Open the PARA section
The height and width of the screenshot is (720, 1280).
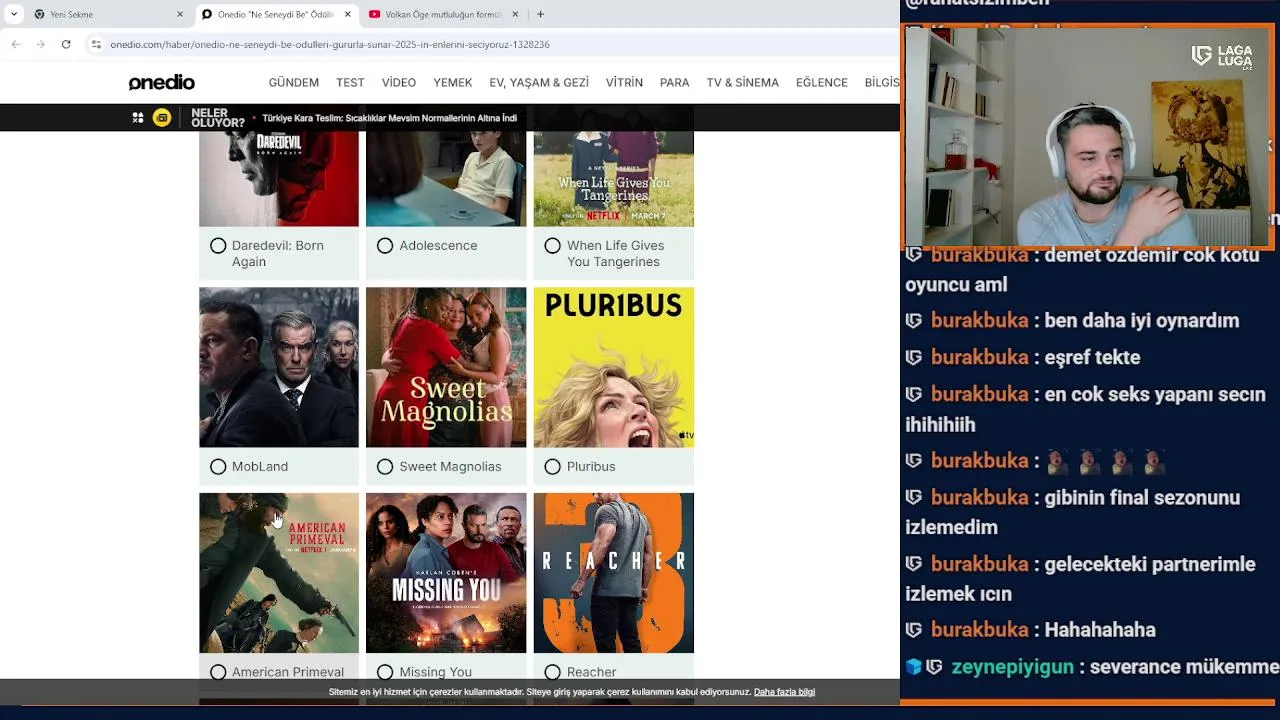[674, 83]
